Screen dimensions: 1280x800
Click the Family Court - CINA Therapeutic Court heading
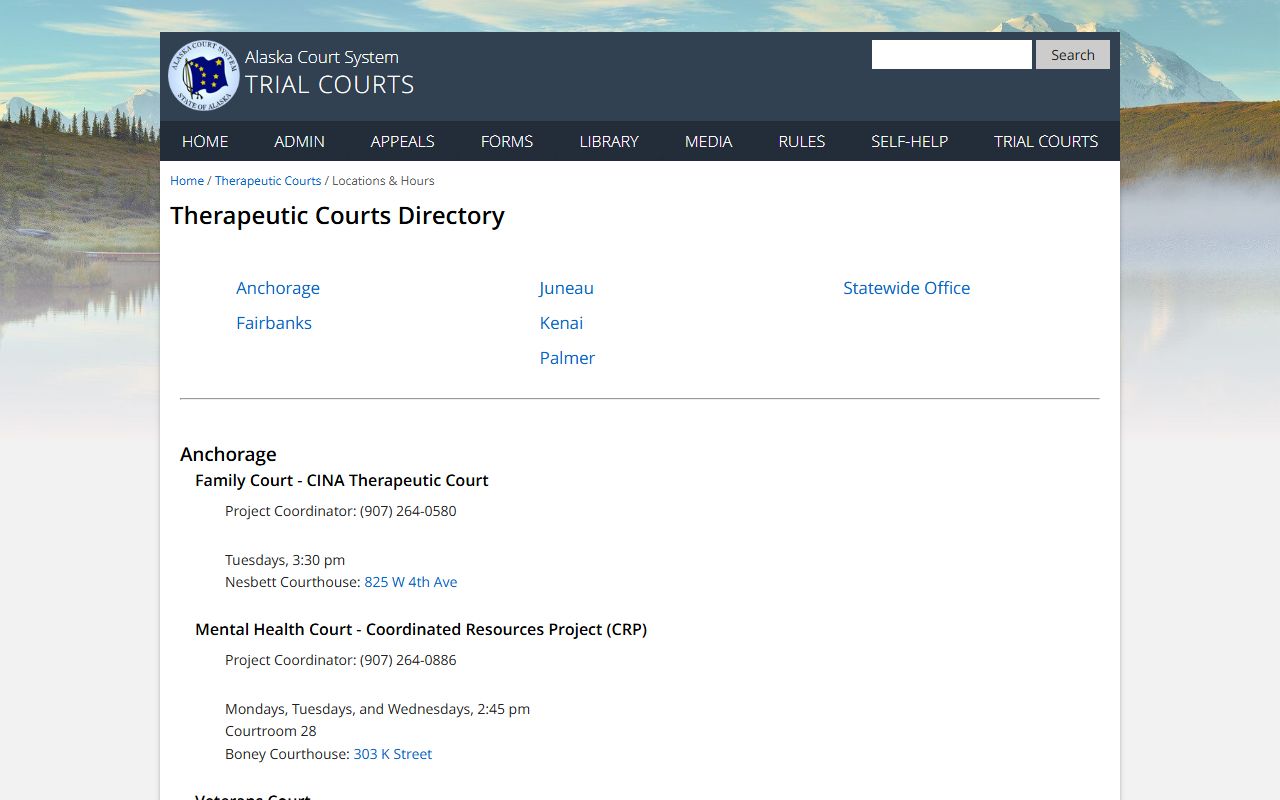click(x=342, y=481)
